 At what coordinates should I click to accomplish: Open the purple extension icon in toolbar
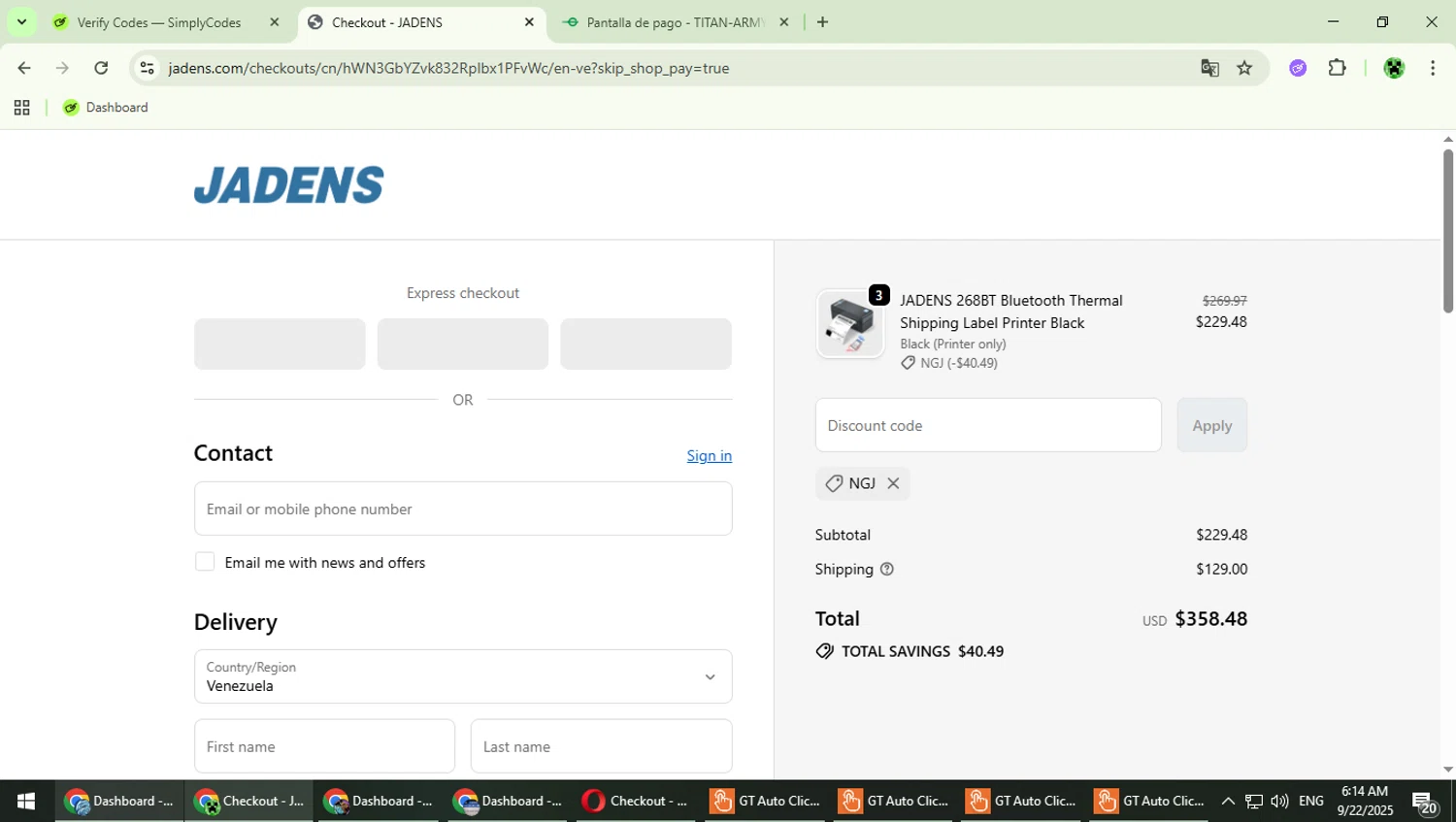click(x=1298, y=68)
